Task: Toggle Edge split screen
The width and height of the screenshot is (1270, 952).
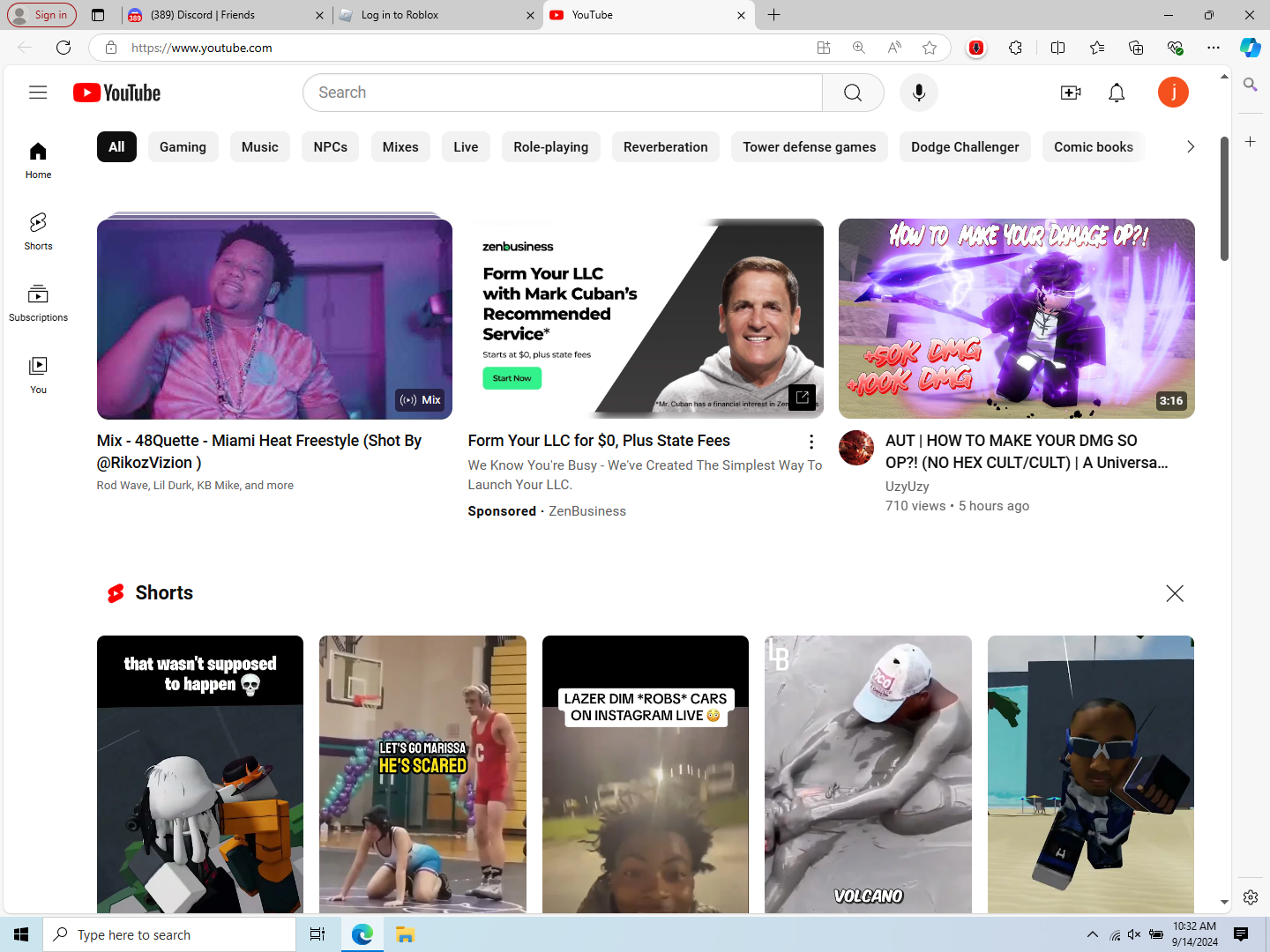Action: click(x=1058, y=48)
